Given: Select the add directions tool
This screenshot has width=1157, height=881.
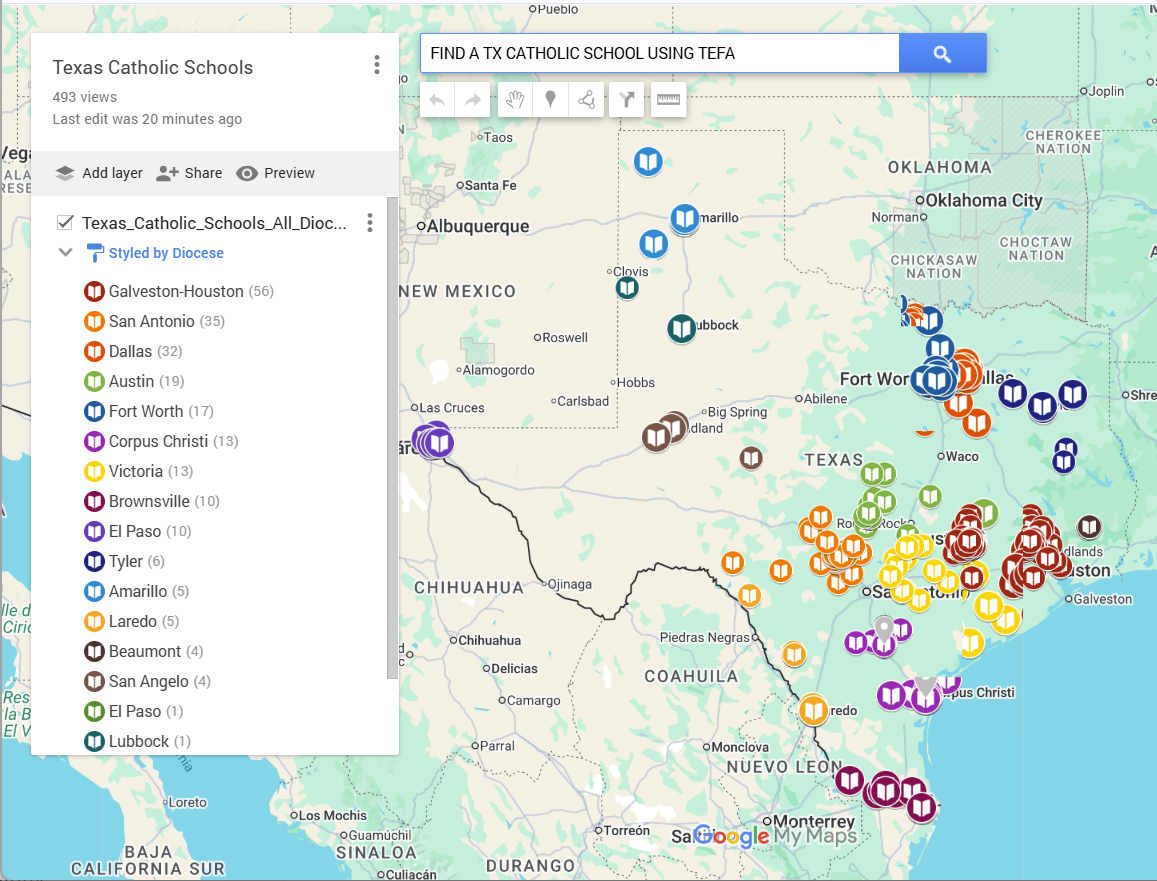Looking at the screenshot, I should coord(627,99).
